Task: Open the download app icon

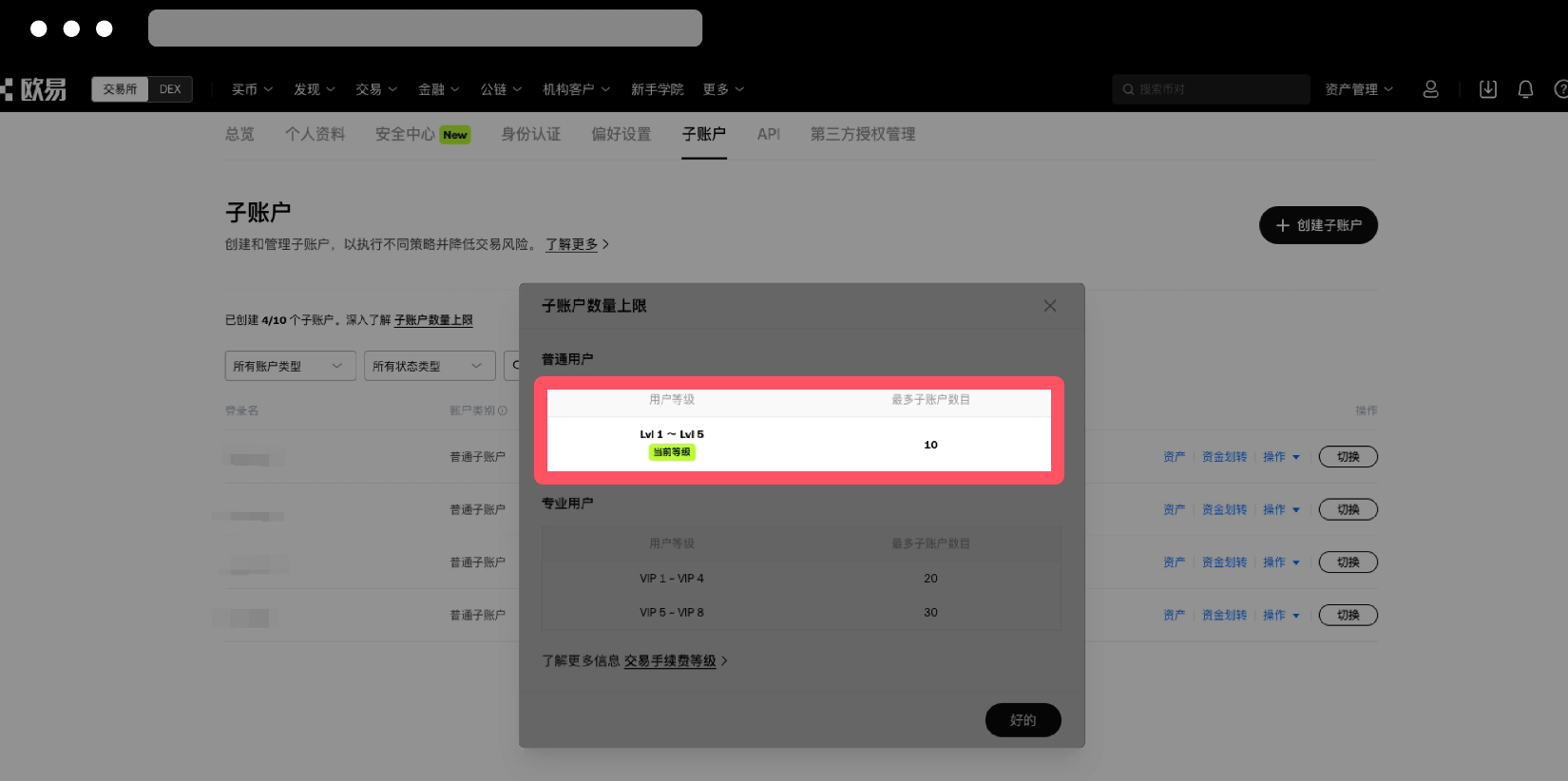Action: 1488,89
